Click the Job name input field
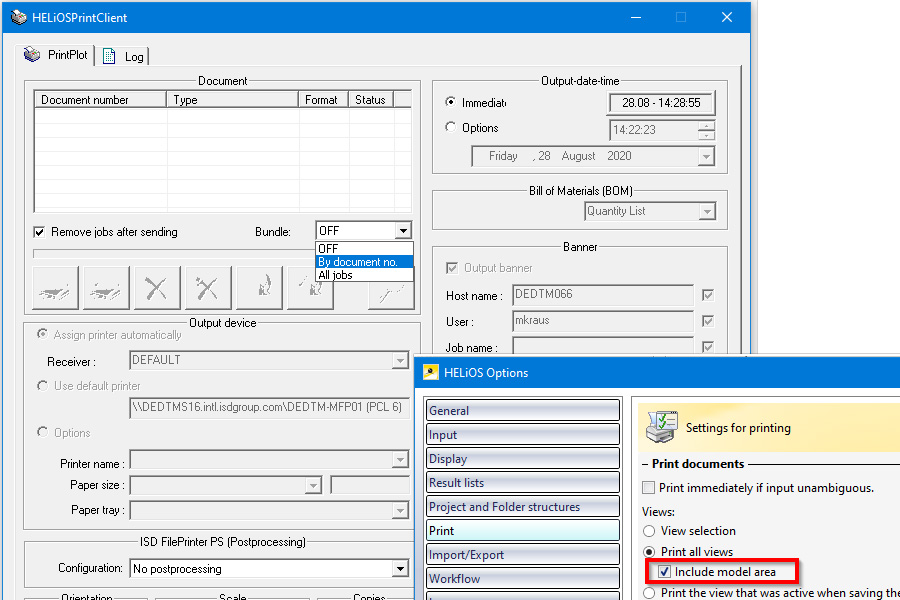The width and height of the screenshot is (900, 600). pos(603,346)
